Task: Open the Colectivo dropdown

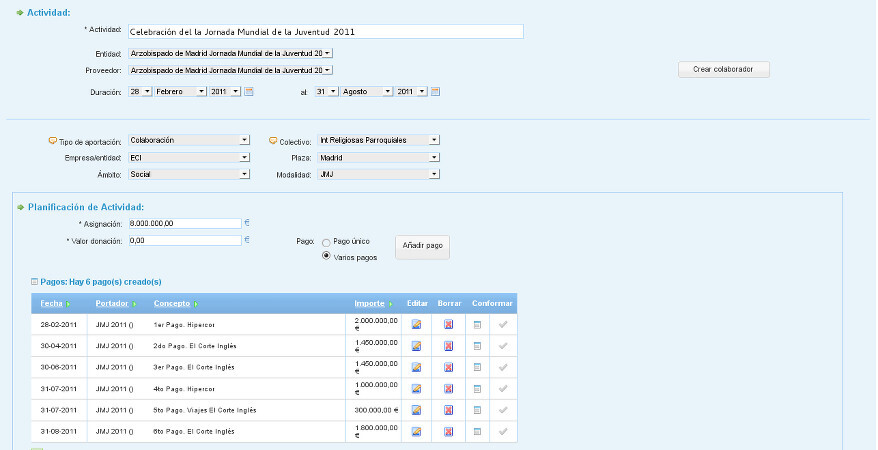Action: pos(379,140)
